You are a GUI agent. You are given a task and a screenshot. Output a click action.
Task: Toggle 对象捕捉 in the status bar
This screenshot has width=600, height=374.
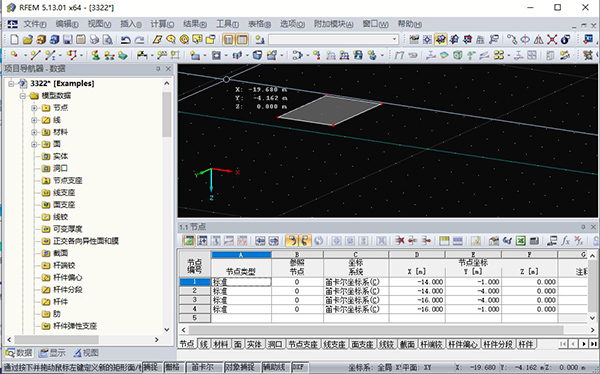point(242,367)
